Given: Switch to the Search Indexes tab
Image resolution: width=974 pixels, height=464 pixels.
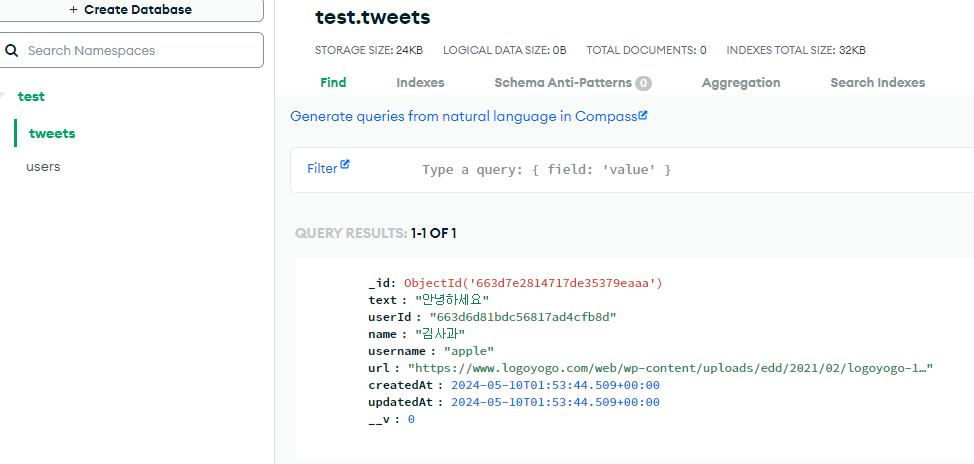Looking at the screenshot, I should pos(878,83).
